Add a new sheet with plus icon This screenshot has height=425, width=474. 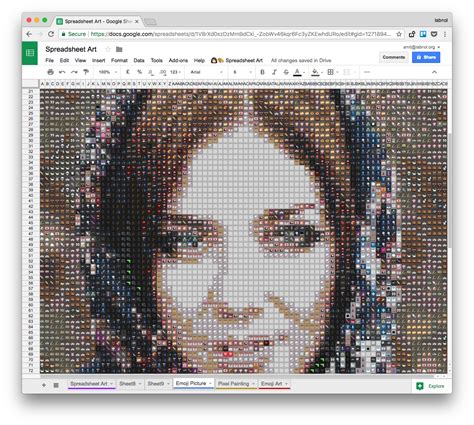tap(44, 385)
